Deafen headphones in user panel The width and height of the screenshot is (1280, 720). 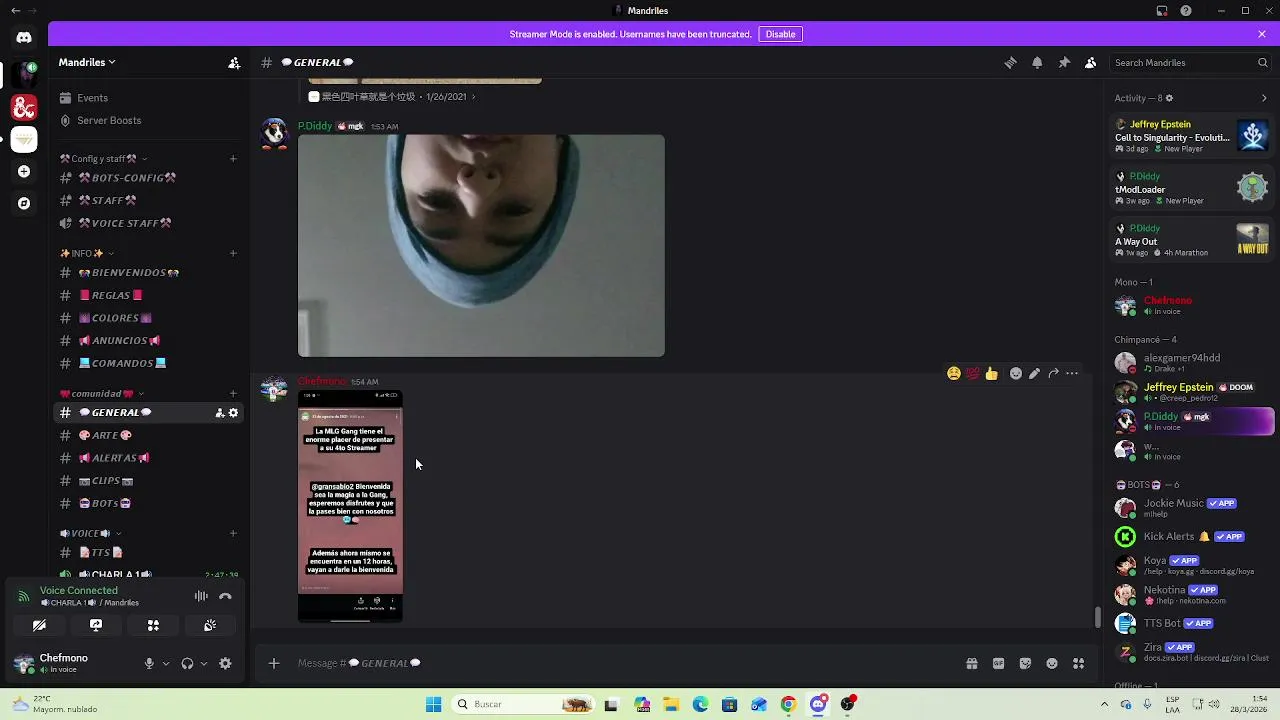187,663
